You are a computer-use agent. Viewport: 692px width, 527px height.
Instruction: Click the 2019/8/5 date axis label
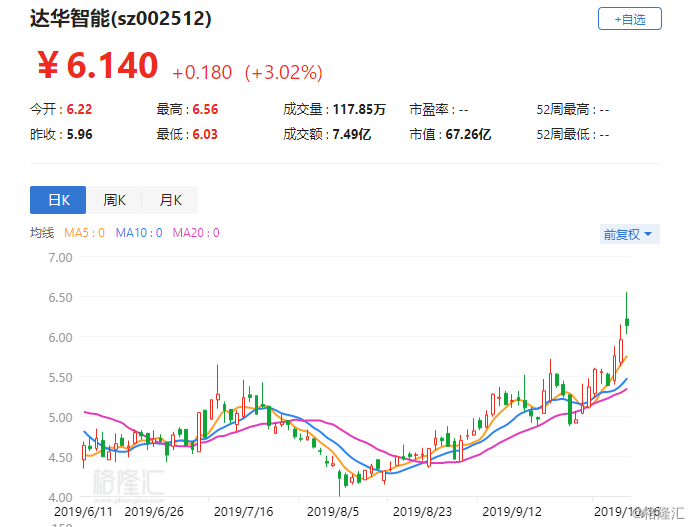(x=333, y=512)
